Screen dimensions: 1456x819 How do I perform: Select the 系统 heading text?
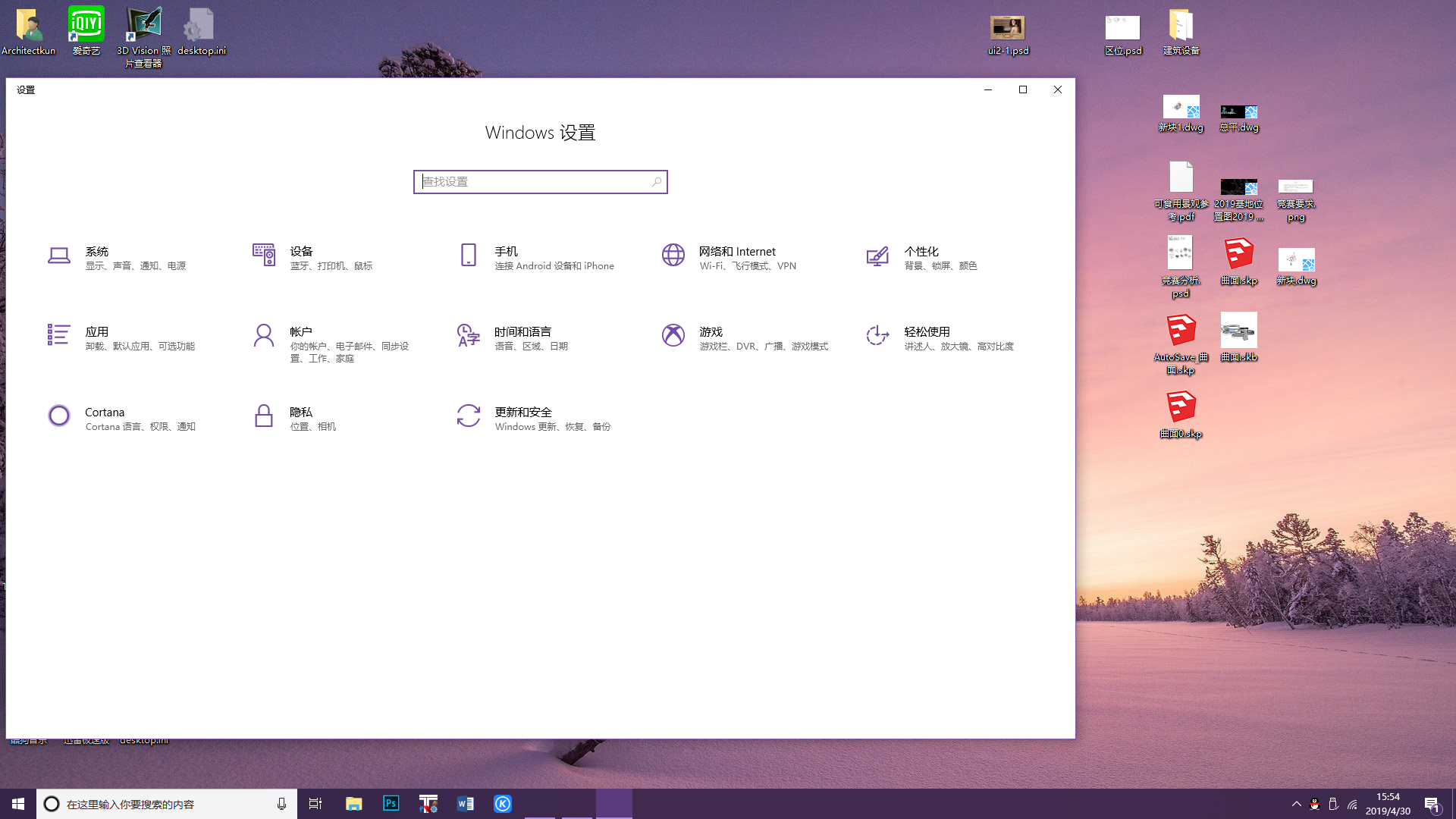97,251
